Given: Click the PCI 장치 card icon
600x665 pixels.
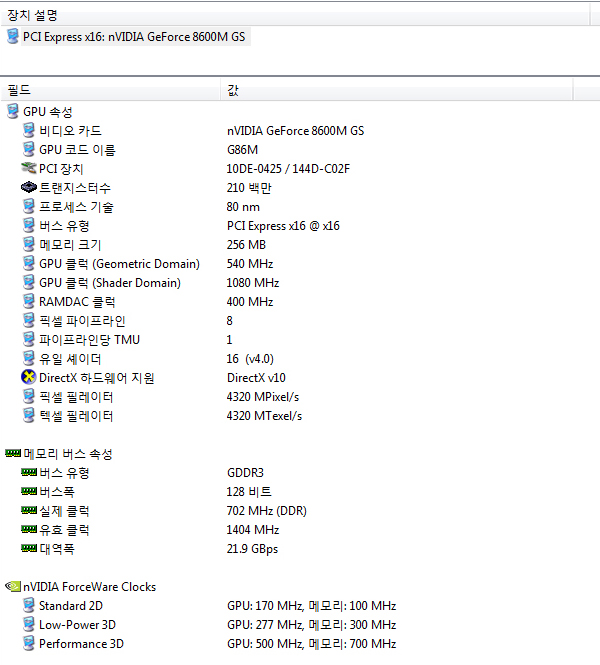Looking at the screenshot, I should click(x=29, y=168).
